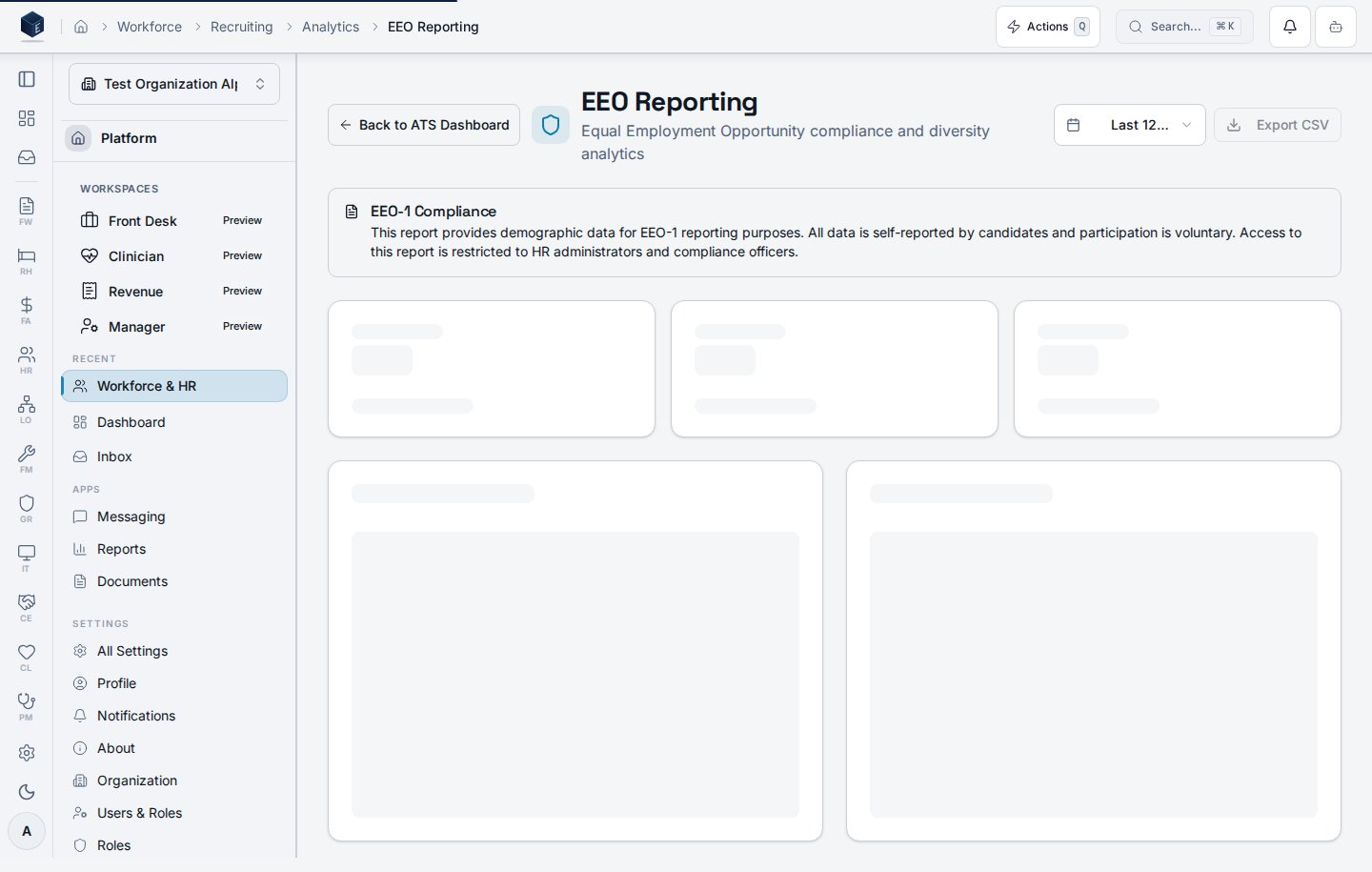Open Test Organization switcher dropdown
The image size is (1372, 872).
[x=174, y=84]
